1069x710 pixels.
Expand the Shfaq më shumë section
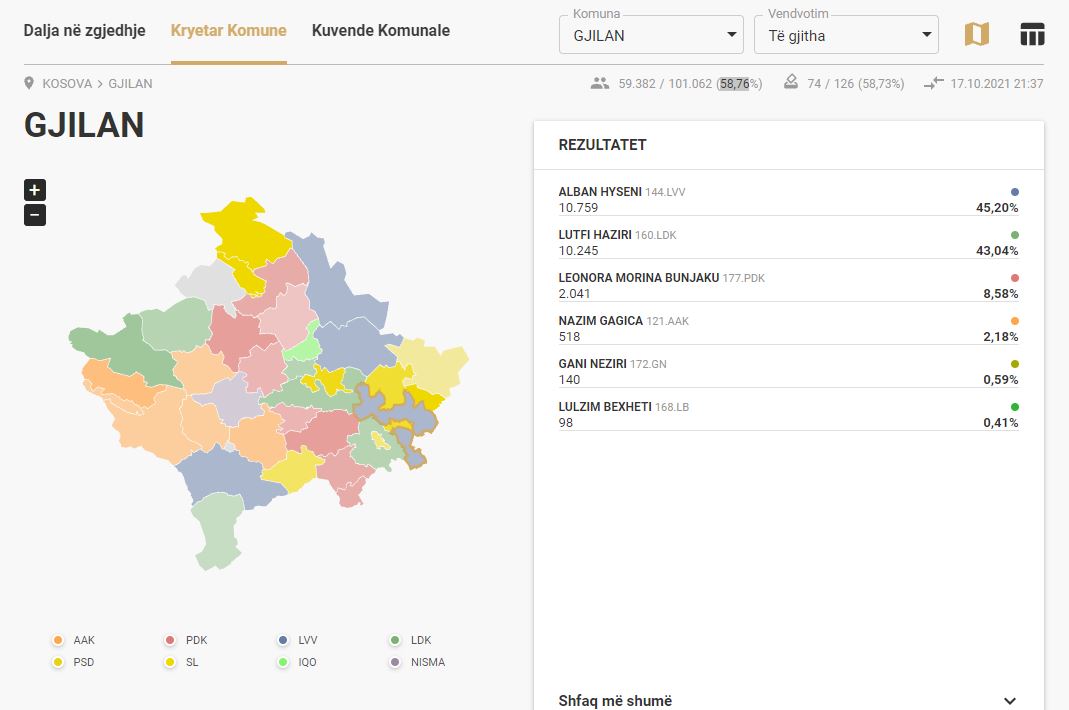tap(788, 700)
